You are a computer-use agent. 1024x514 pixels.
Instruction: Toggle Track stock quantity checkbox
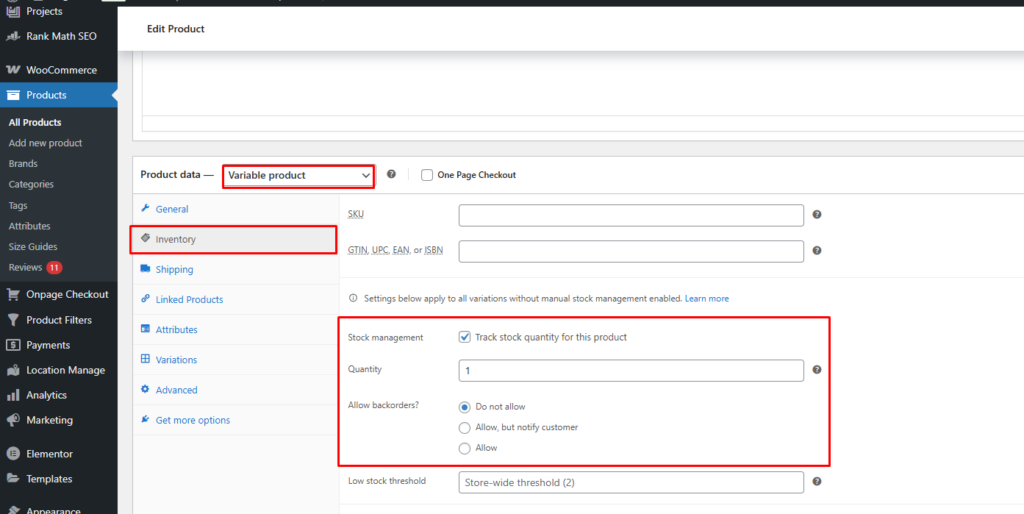click(x=464, y=337)
